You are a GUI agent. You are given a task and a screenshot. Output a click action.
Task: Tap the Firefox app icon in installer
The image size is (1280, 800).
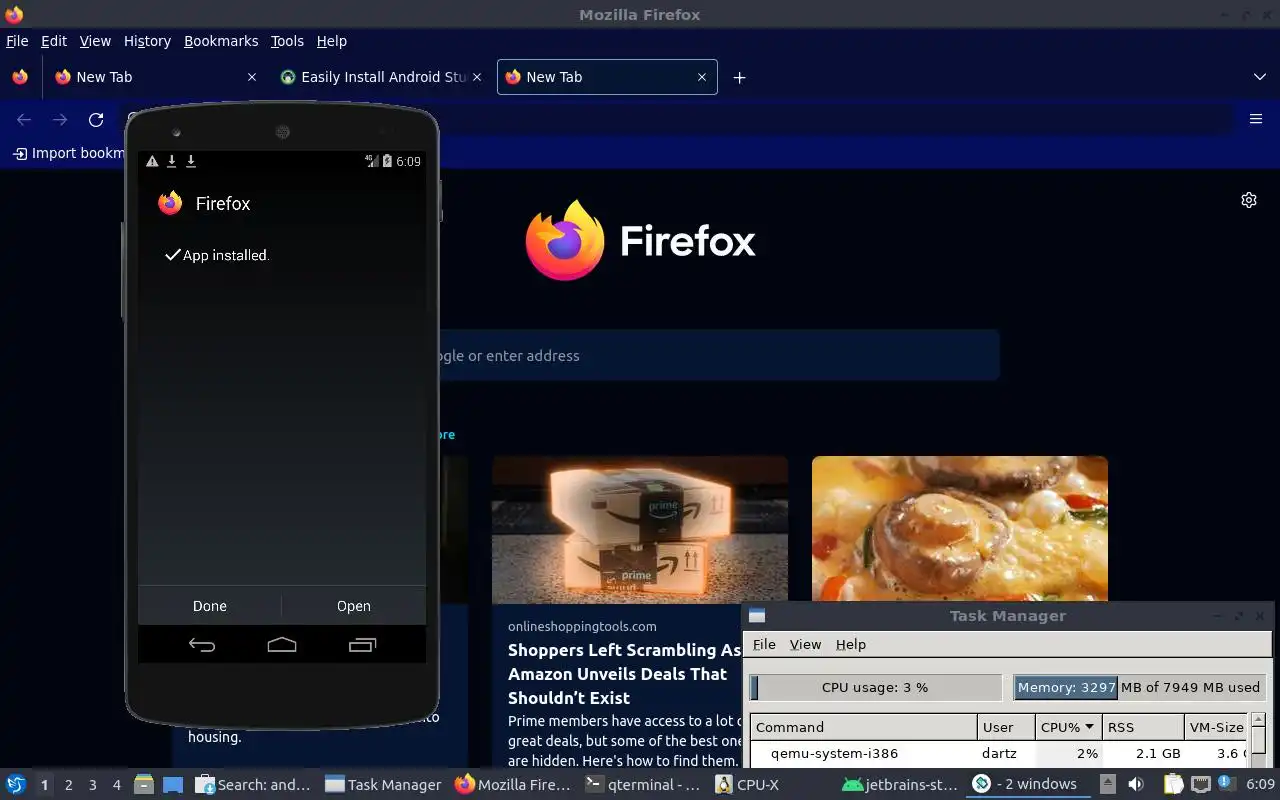(170, 203)
